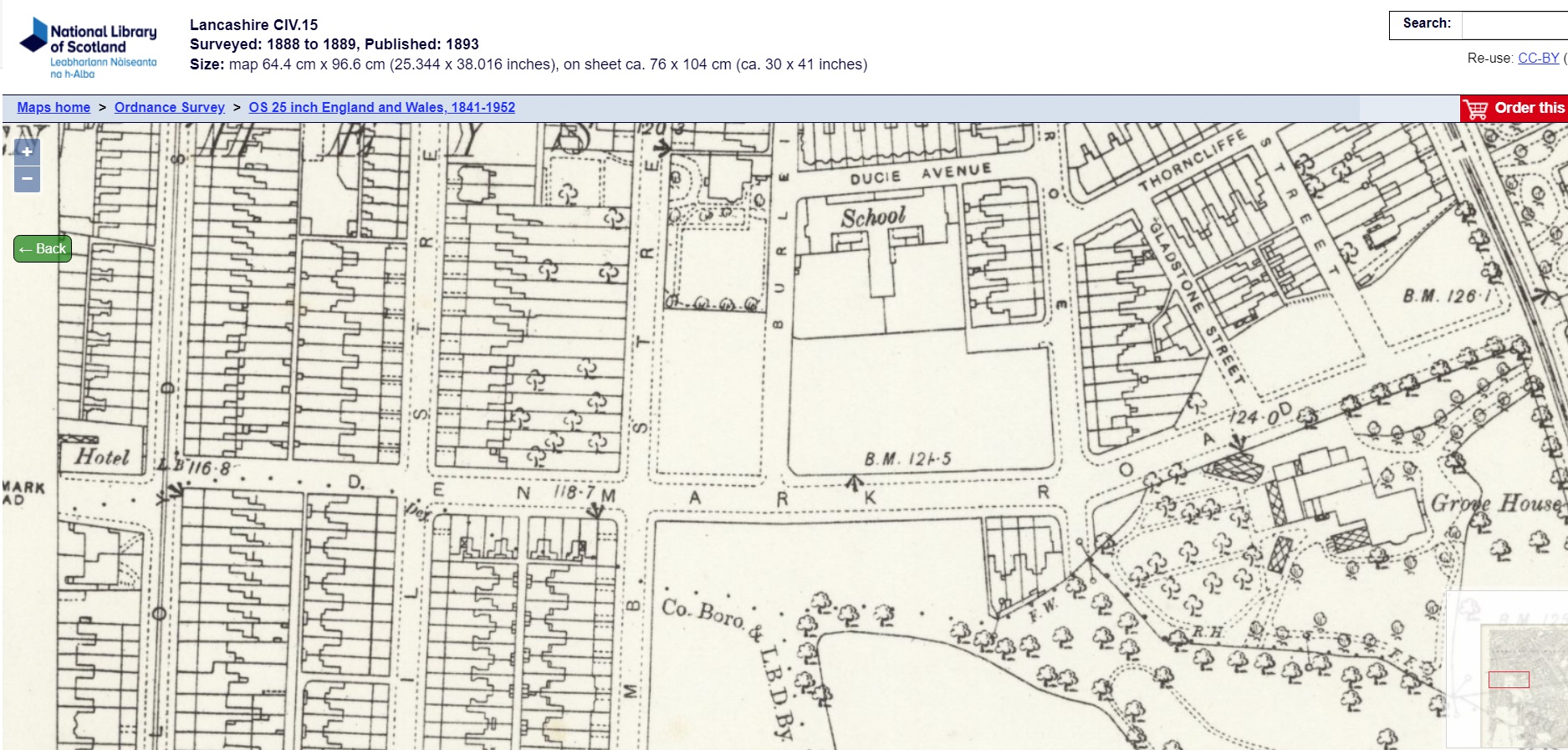Screen dimensions: 1568x750
Task: Click the Lancashire CIV.15 title text
Action: pyautogui.click(x=253, y=25)
